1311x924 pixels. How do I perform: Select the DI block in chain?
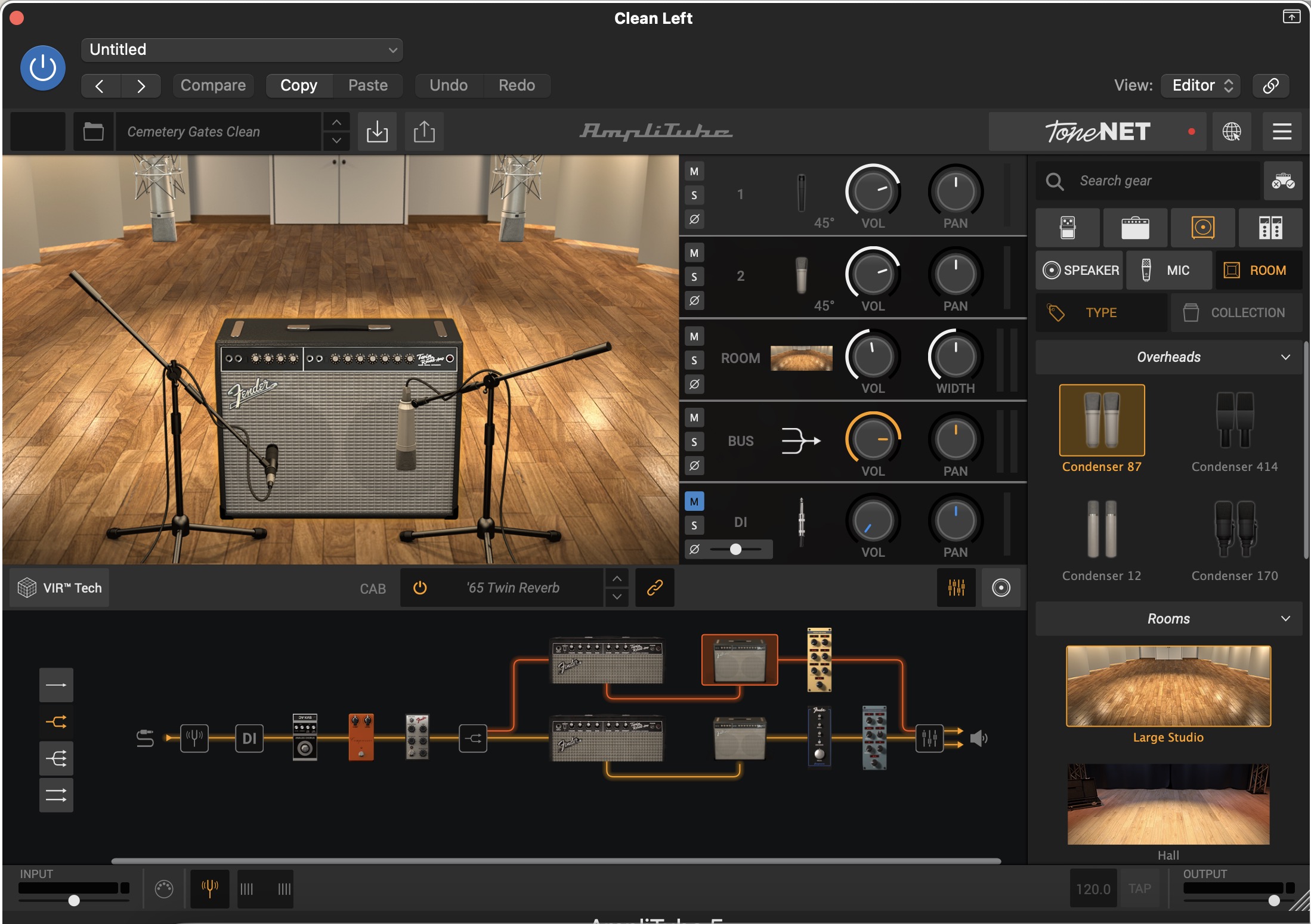click(x=249, y=739)
